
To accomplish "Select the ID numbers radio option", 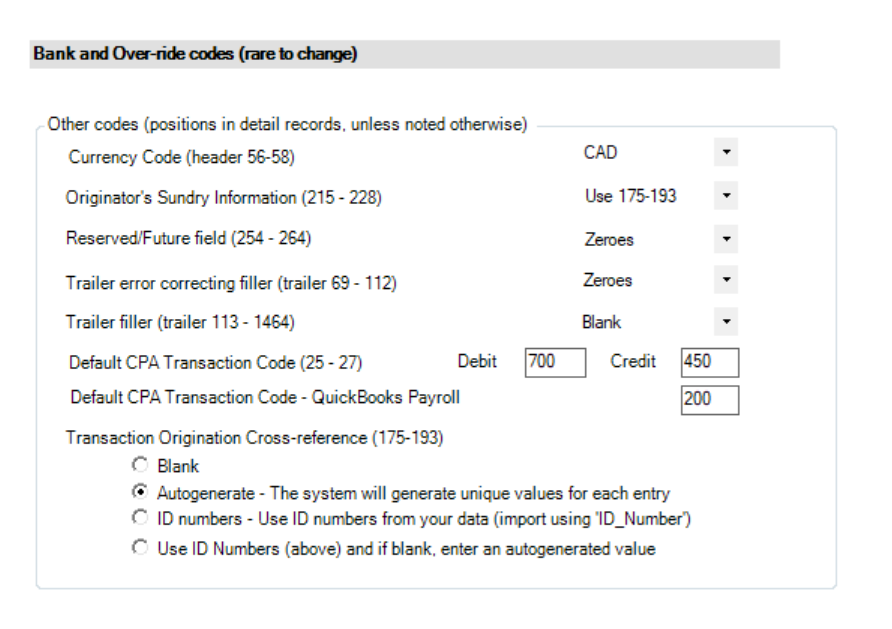I will [141, 520].
